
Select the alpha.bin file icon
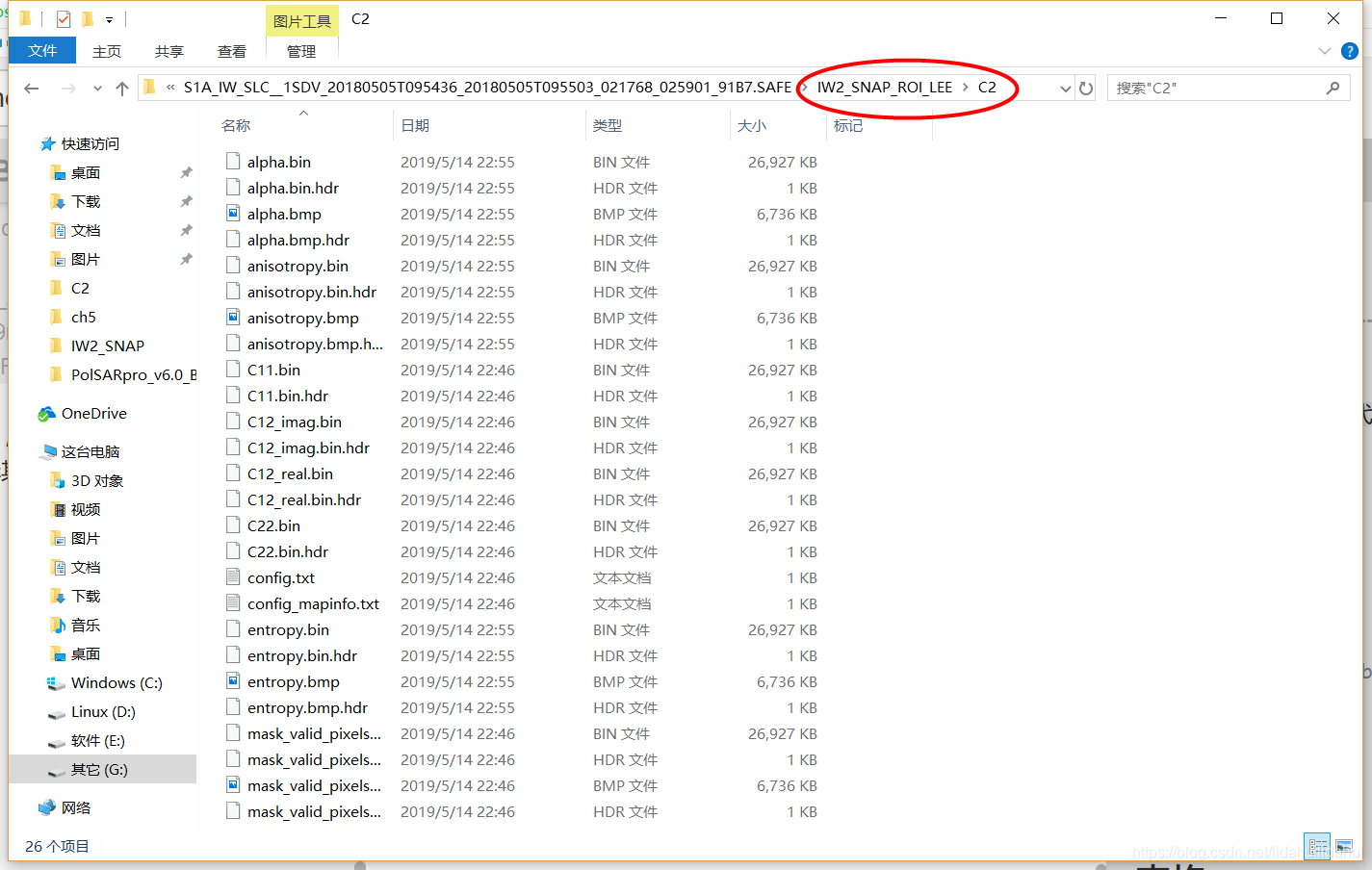[233, 162]
